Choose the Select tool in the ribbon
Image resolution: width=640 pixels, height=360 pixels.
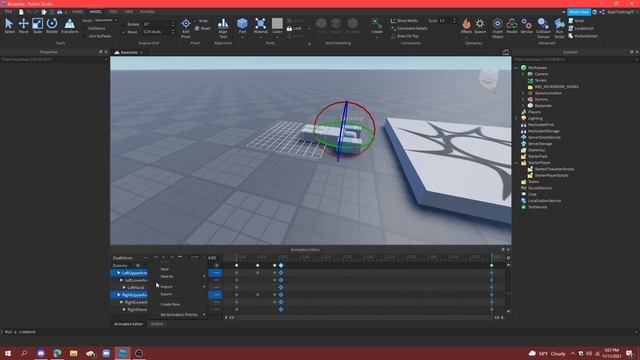click(9, 26)
